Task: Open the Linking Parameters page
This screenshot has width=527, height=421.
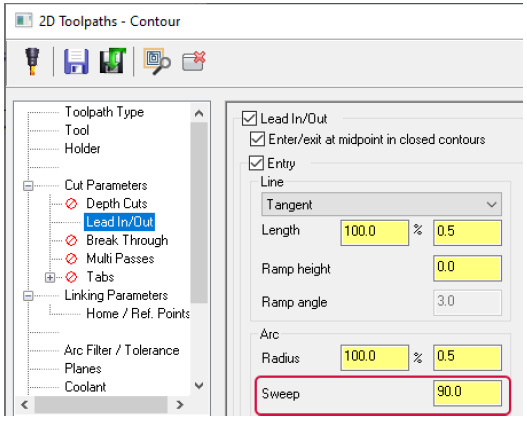Action: (116, 295)
